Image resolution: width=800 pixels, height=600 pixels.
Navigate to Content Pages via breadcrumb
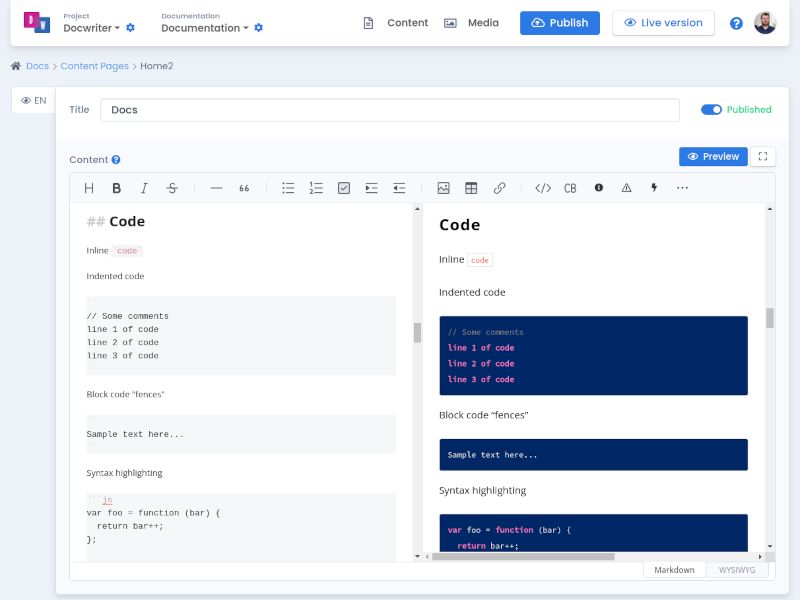pos(92,65)
